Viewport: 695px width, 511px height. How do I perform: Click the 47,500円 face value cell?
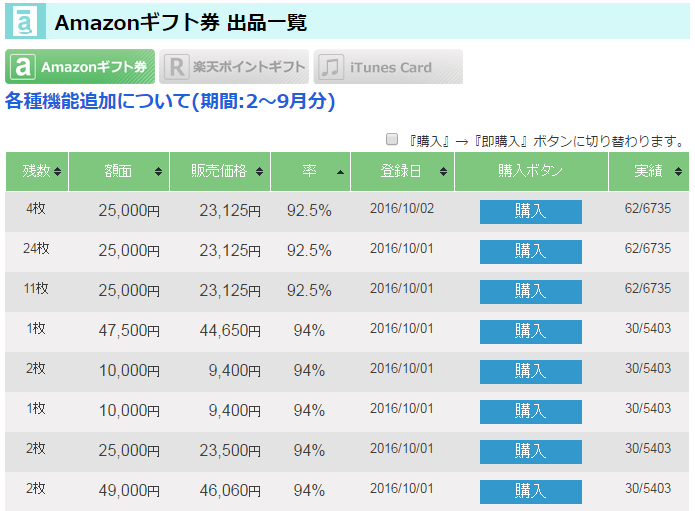129,331
